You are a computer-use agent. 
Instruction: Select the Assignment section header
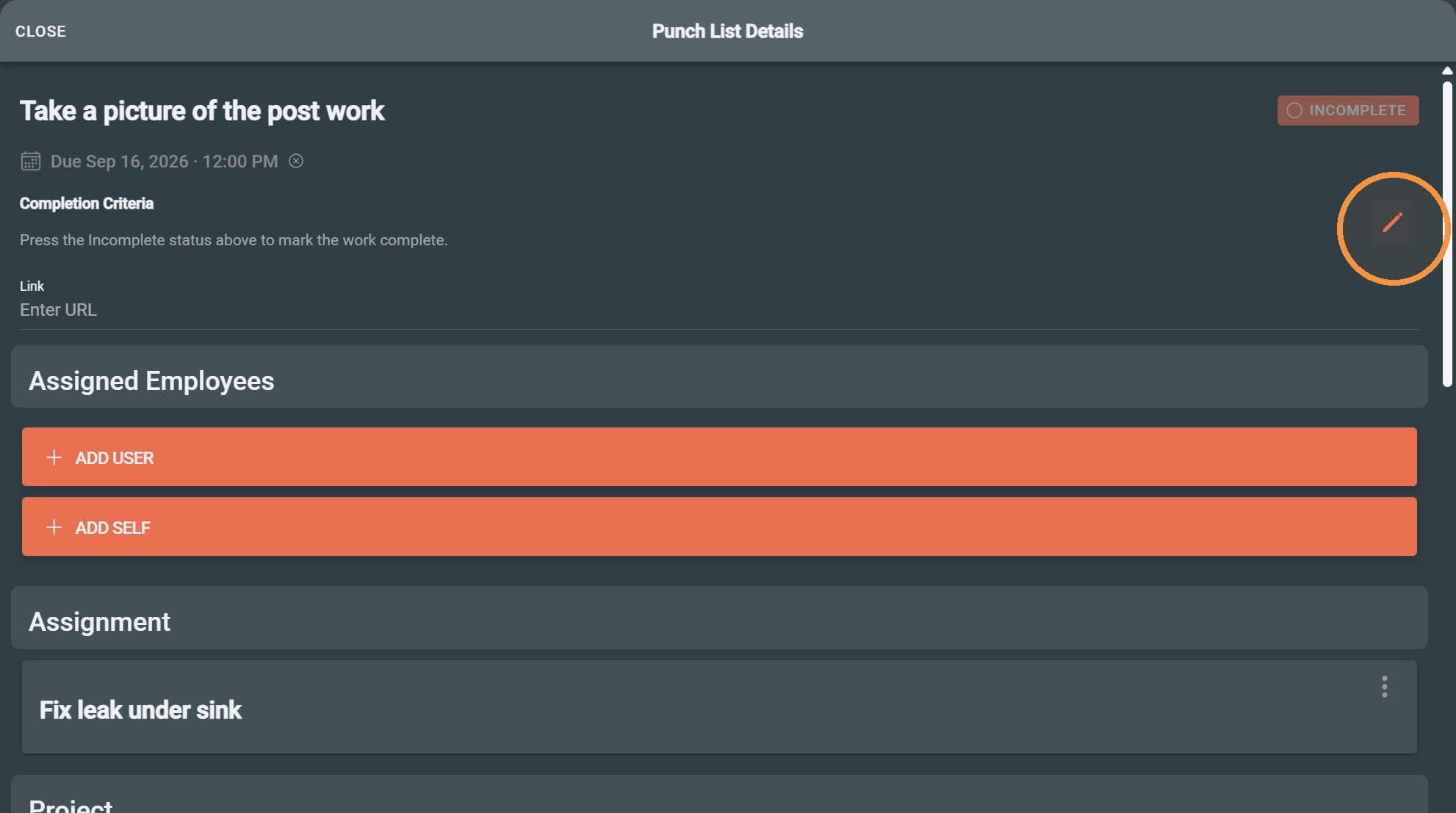(719, 618)
